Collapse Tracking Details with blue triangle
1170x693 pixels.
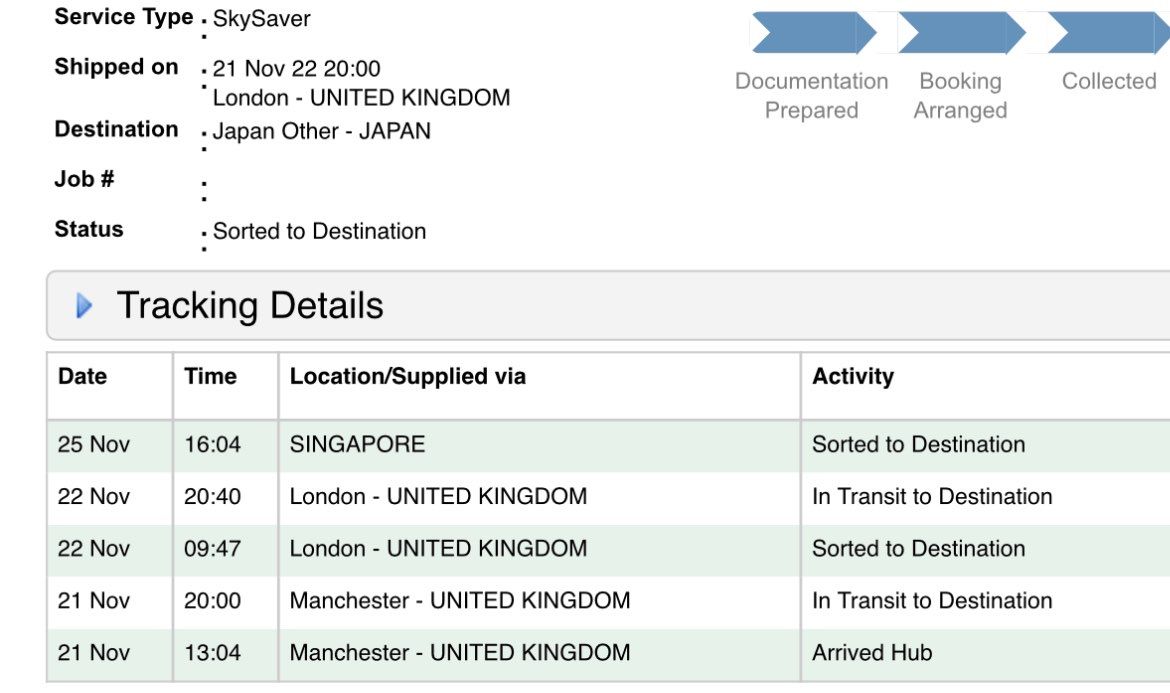(84, 305)
